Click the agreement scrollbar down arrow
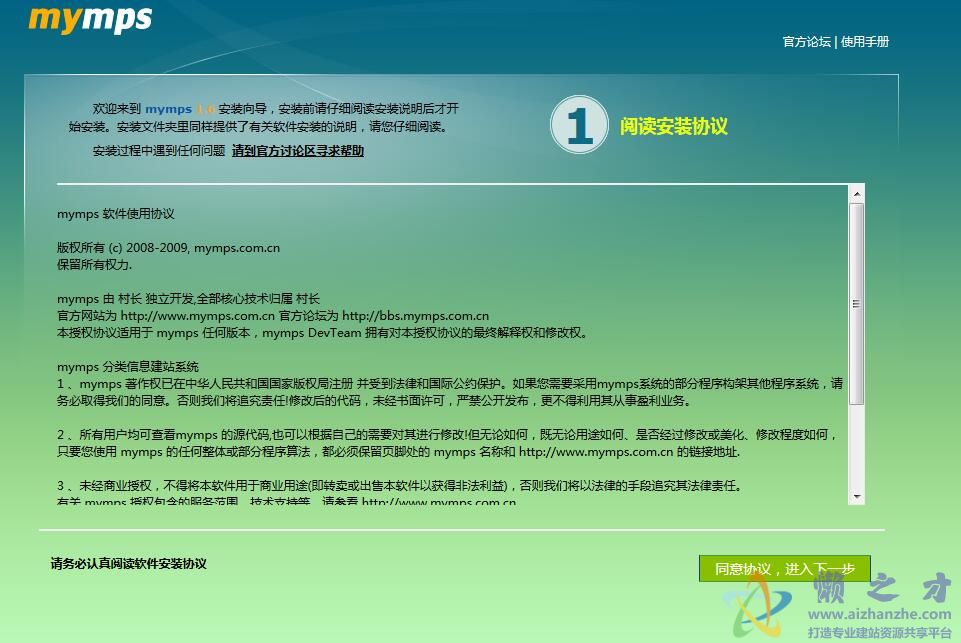Viewport: 961px width, 643px height. pos(857,496)
